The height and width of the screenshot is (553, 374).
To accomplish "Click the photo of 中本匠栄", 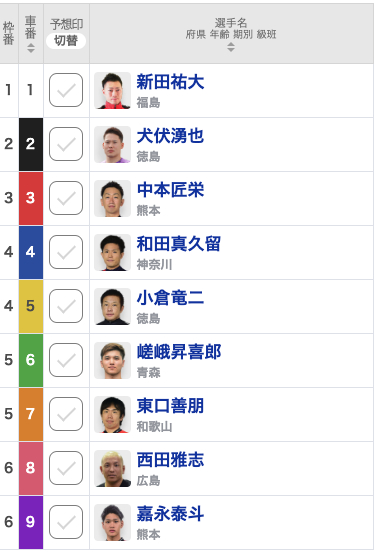I will coord(113,198).
